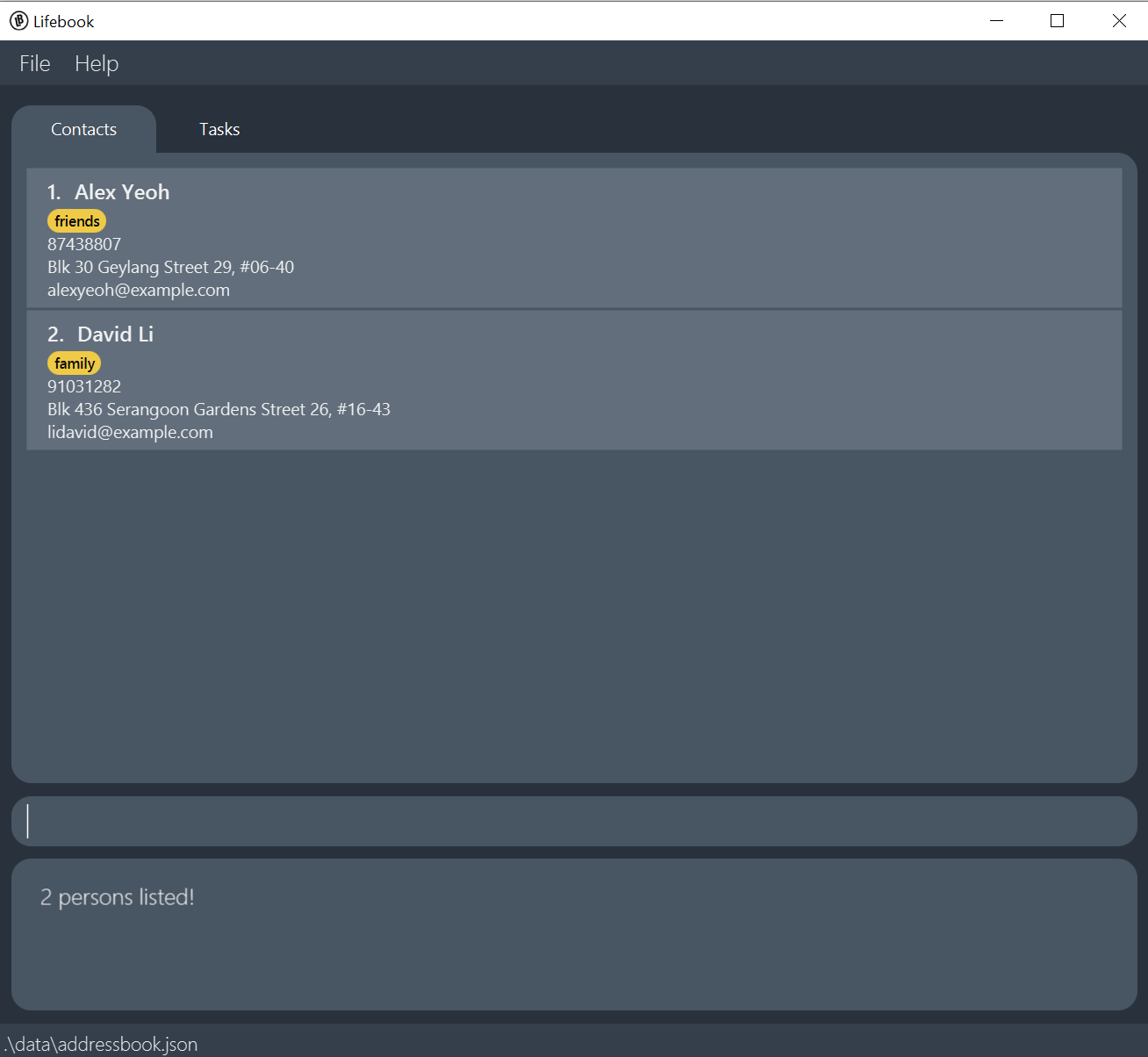Select the Contacts tab
The image size is (1148, 1057).
point(83,129)
